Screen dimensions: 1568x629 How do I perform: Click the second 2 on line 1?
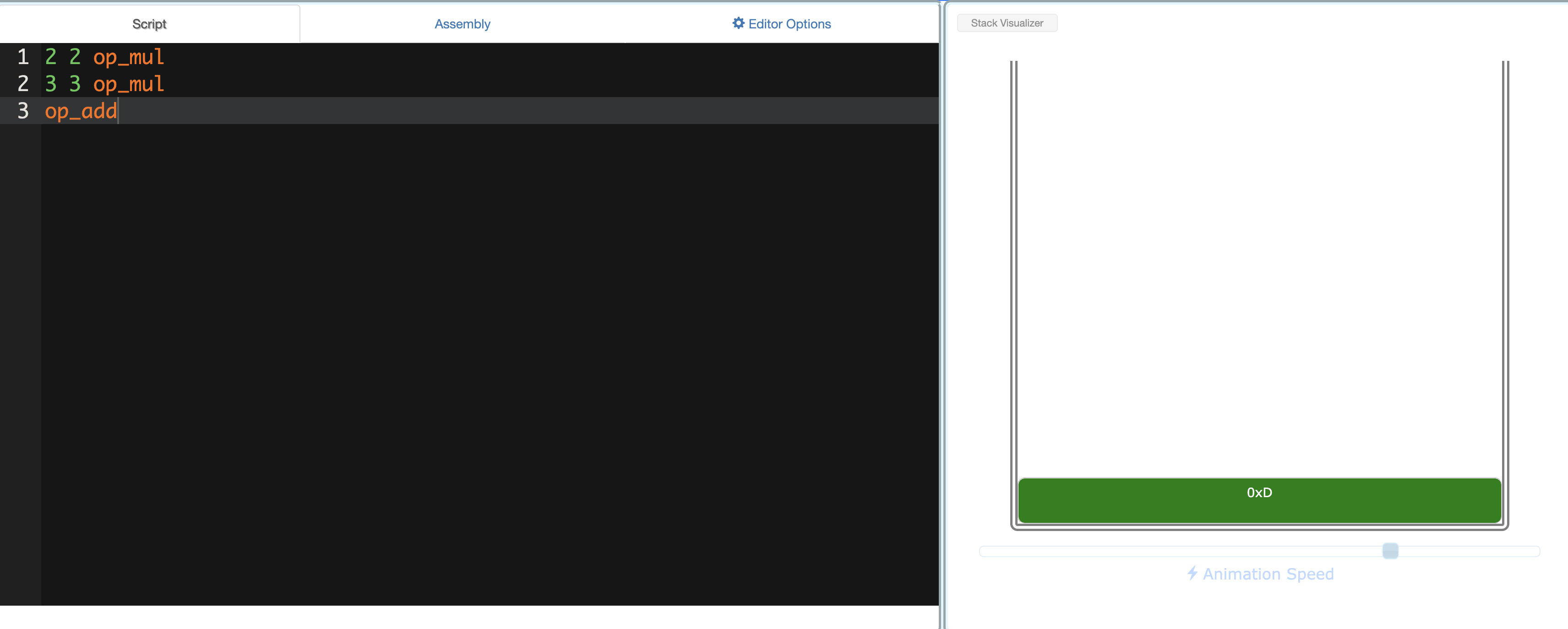pos(75,57)
